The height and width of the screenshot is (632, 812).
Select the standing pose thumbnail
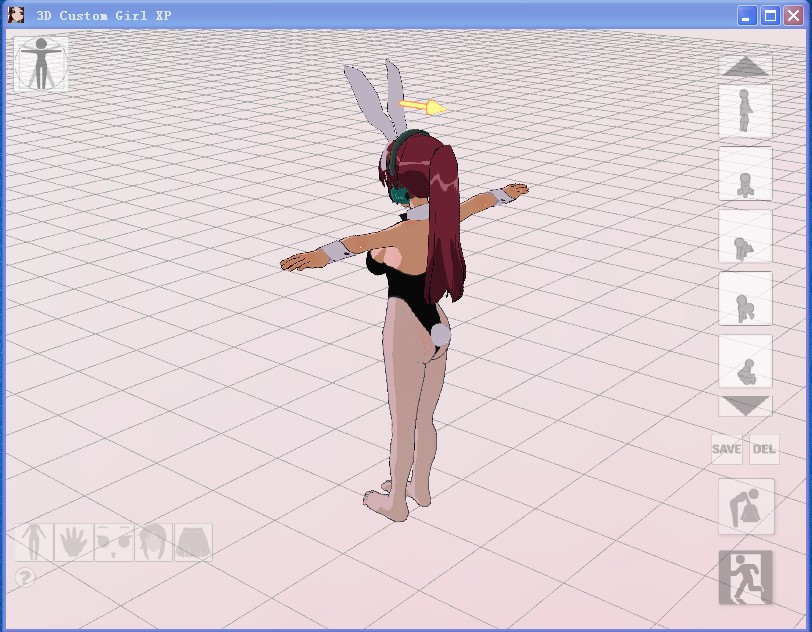click(x=745, y=111)
